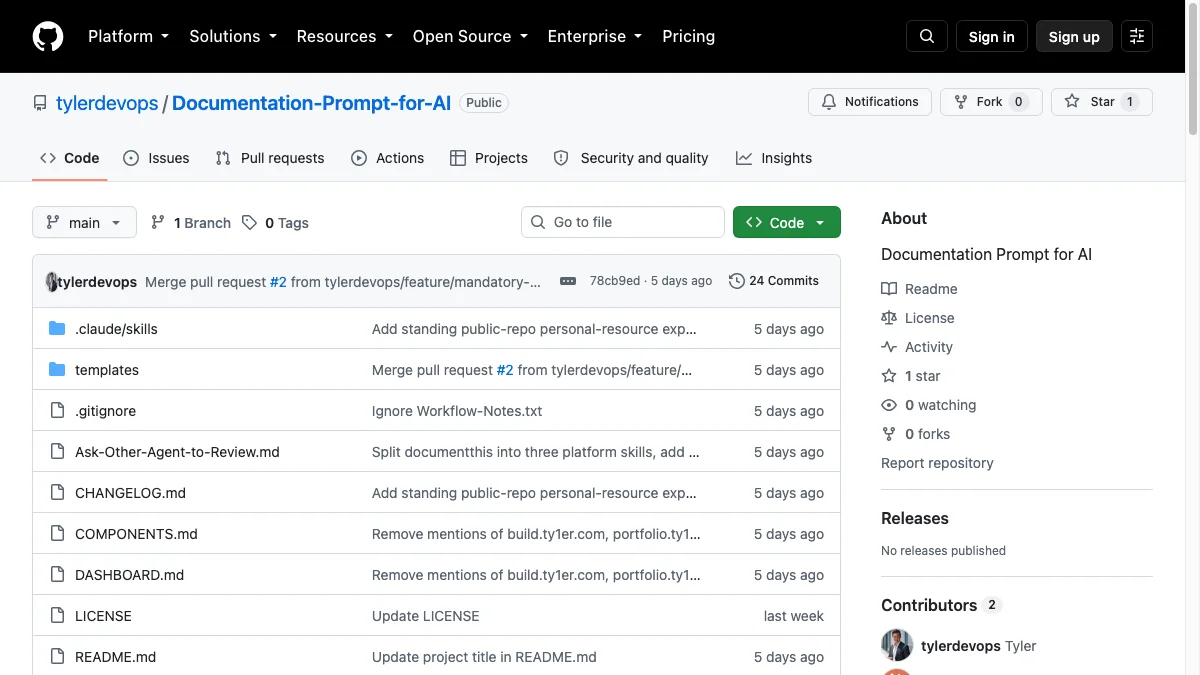
Task: Open 'Update LICENSE' commit message
Action: coord(426,616)
